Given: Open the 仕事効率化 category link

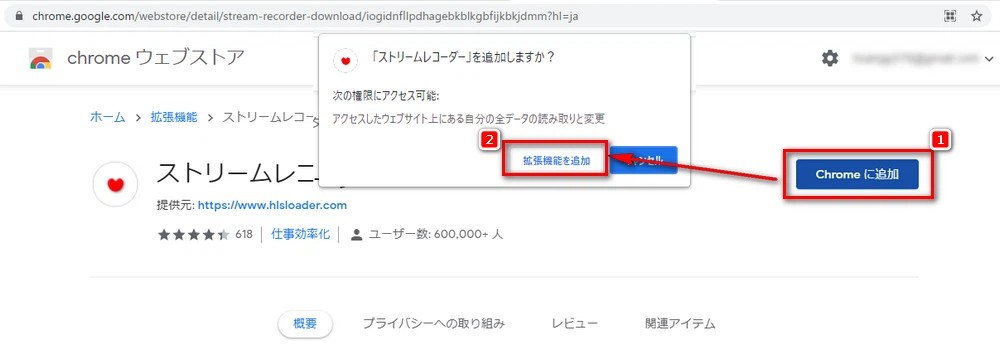Looking at the screenshot, I should [x=300, y=234].
